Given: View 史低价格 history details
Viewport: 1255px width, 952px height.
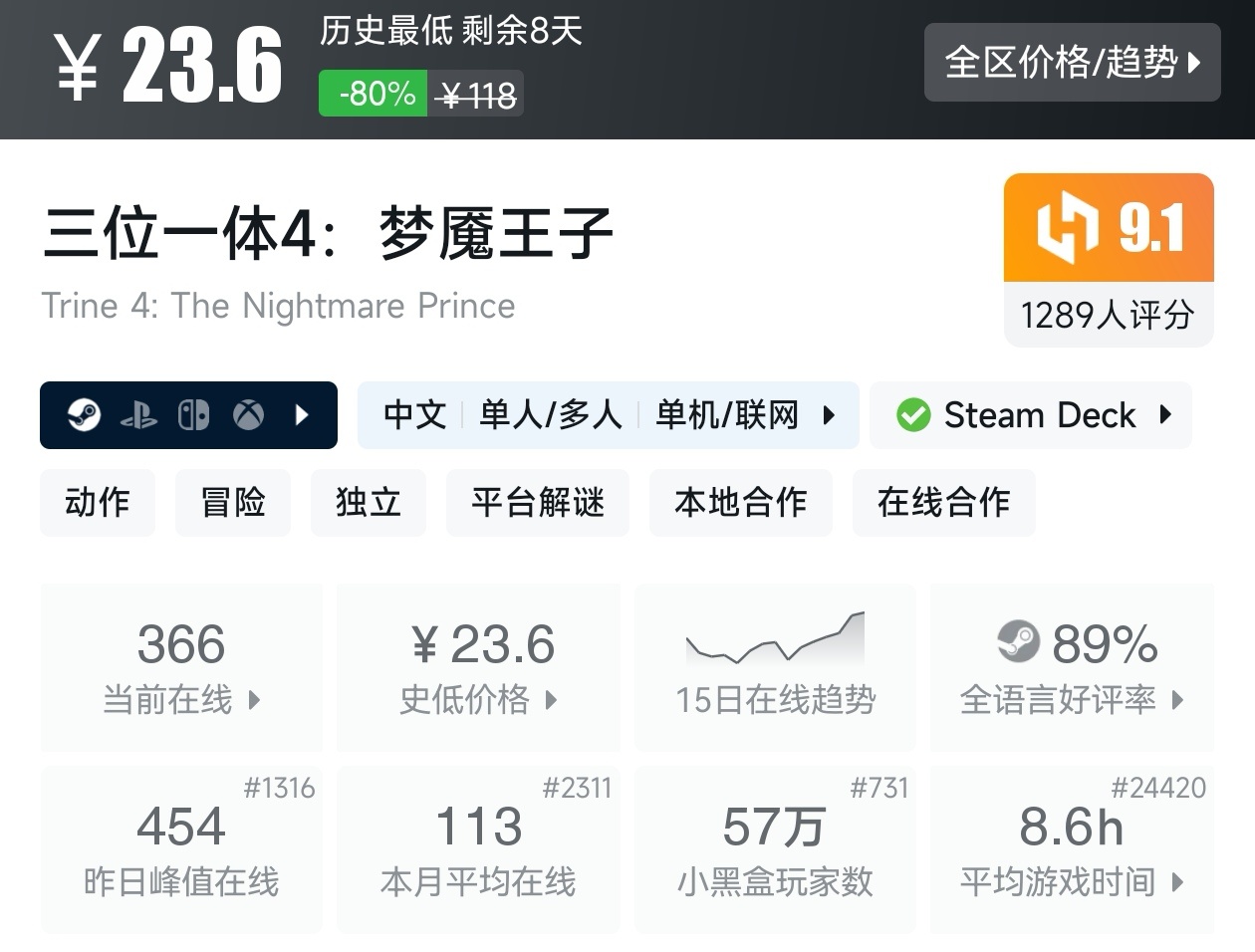Looking at the screenshot, I should (x=478, y=666).
